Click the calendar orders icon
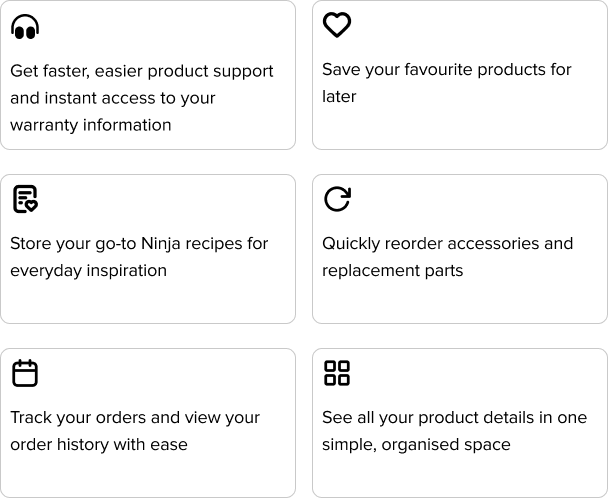The height and width of the screenshot is (498, 608). [25, 374]
